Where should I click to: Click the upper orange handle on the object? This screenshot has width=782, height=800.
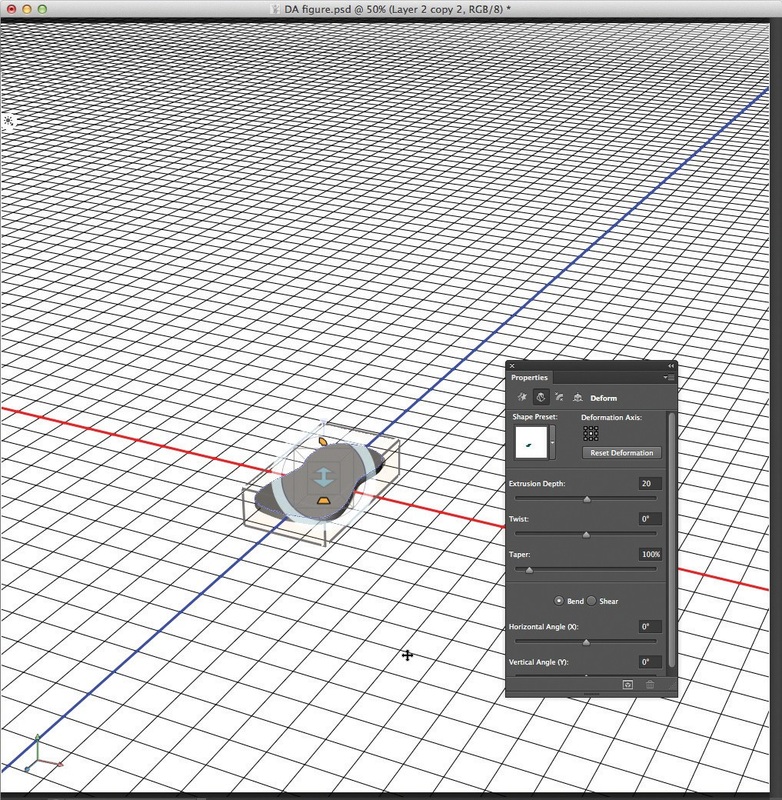(x=322, y=441)
